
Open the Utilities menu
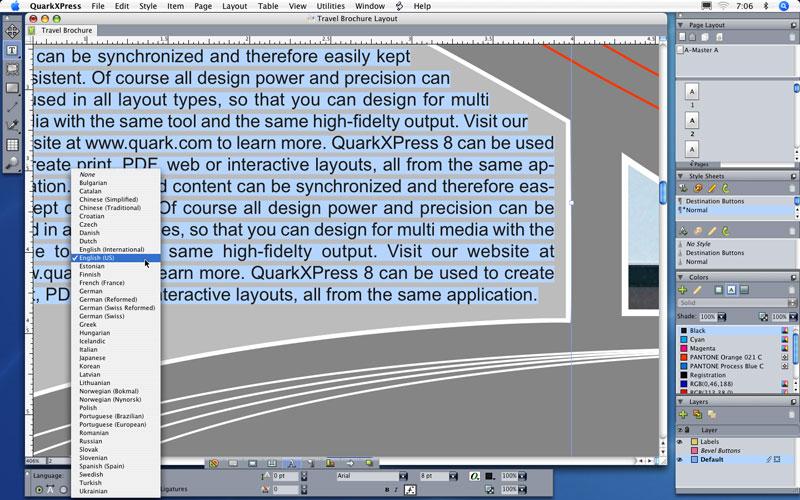330,6
